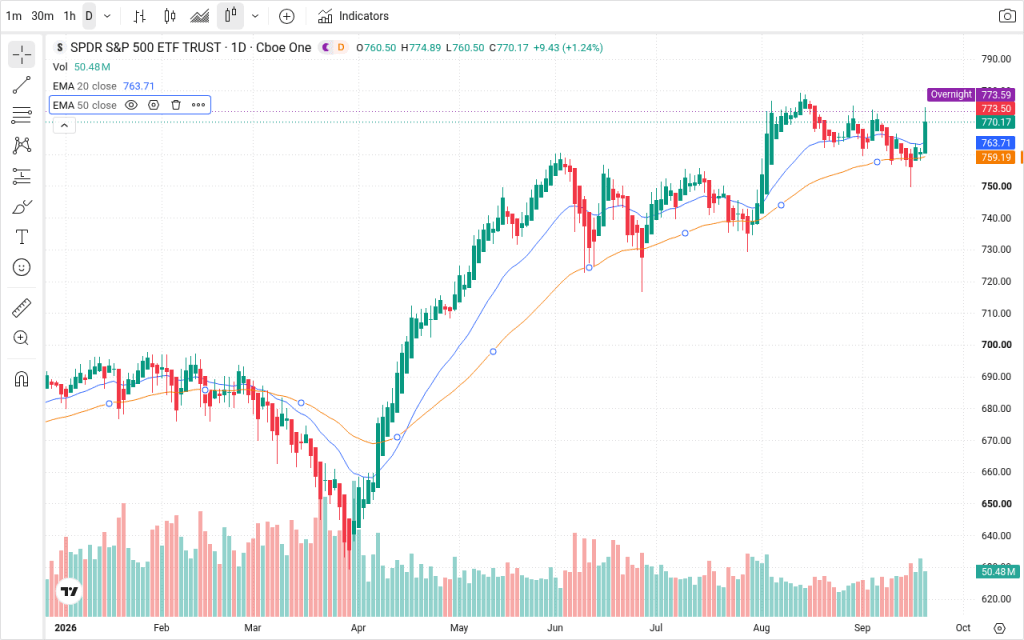Click the 50.48M volume axis label

click(999, 571)
